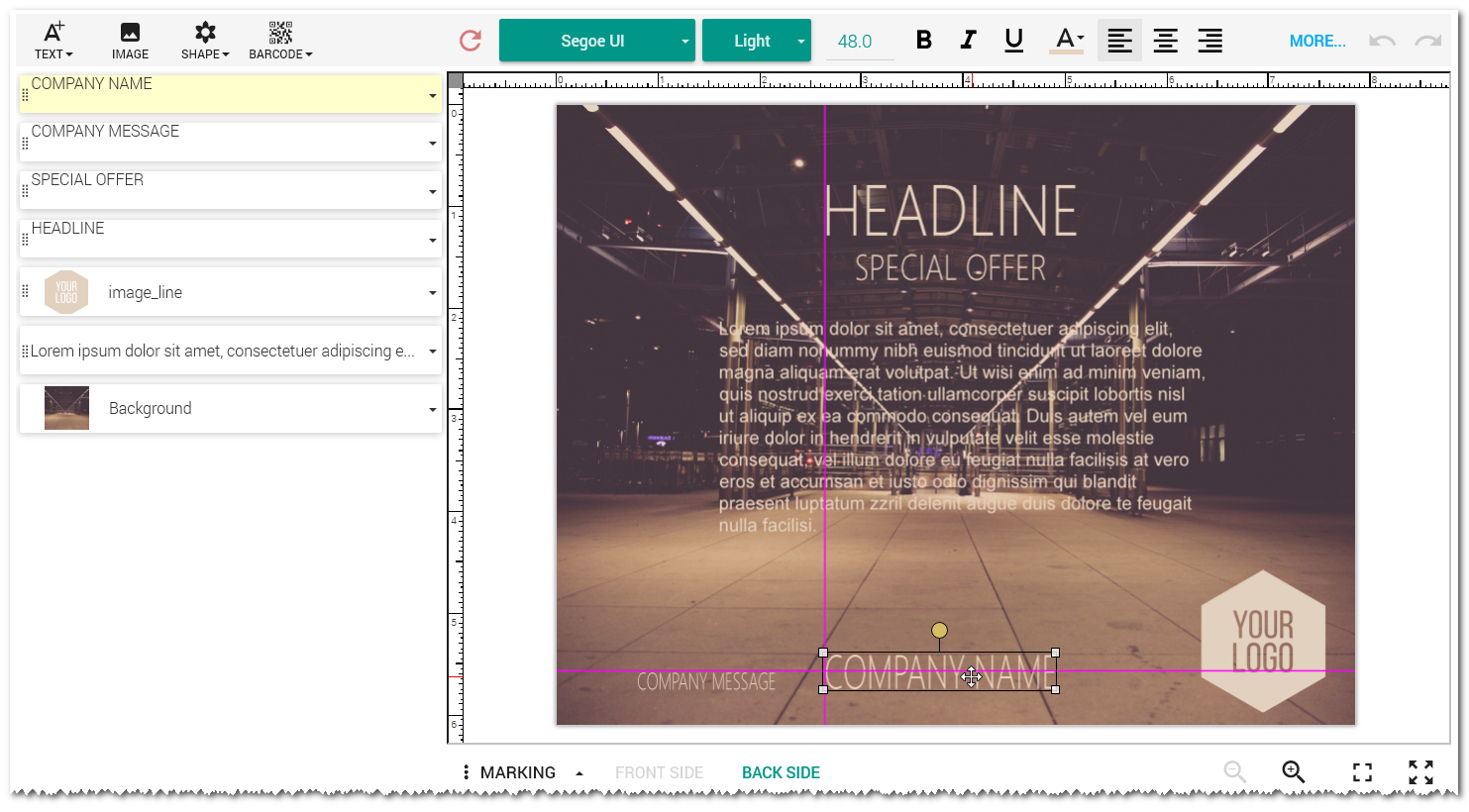Expand the MARKING arrow
This screenshot has width=1469, height=812.
(579, 773)
